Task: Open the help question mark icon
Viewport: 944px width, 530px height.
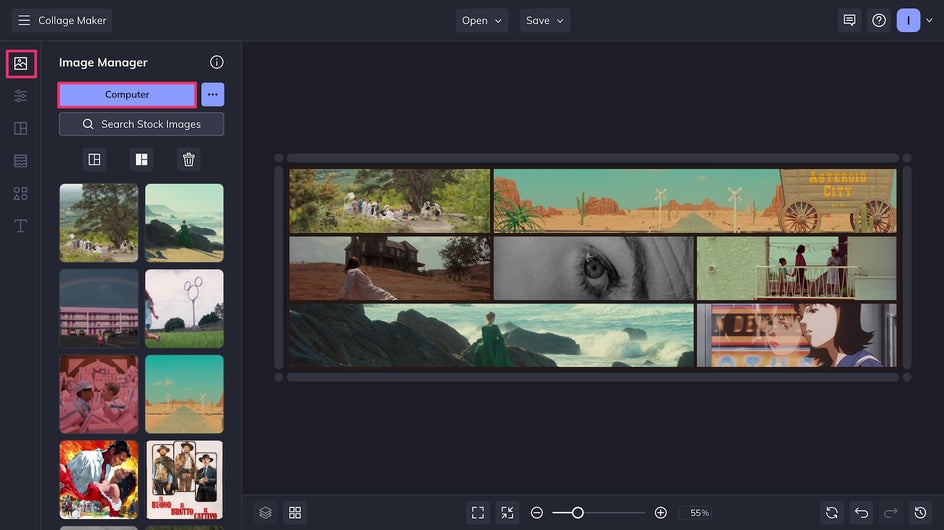Action: [x=879, y=20]
